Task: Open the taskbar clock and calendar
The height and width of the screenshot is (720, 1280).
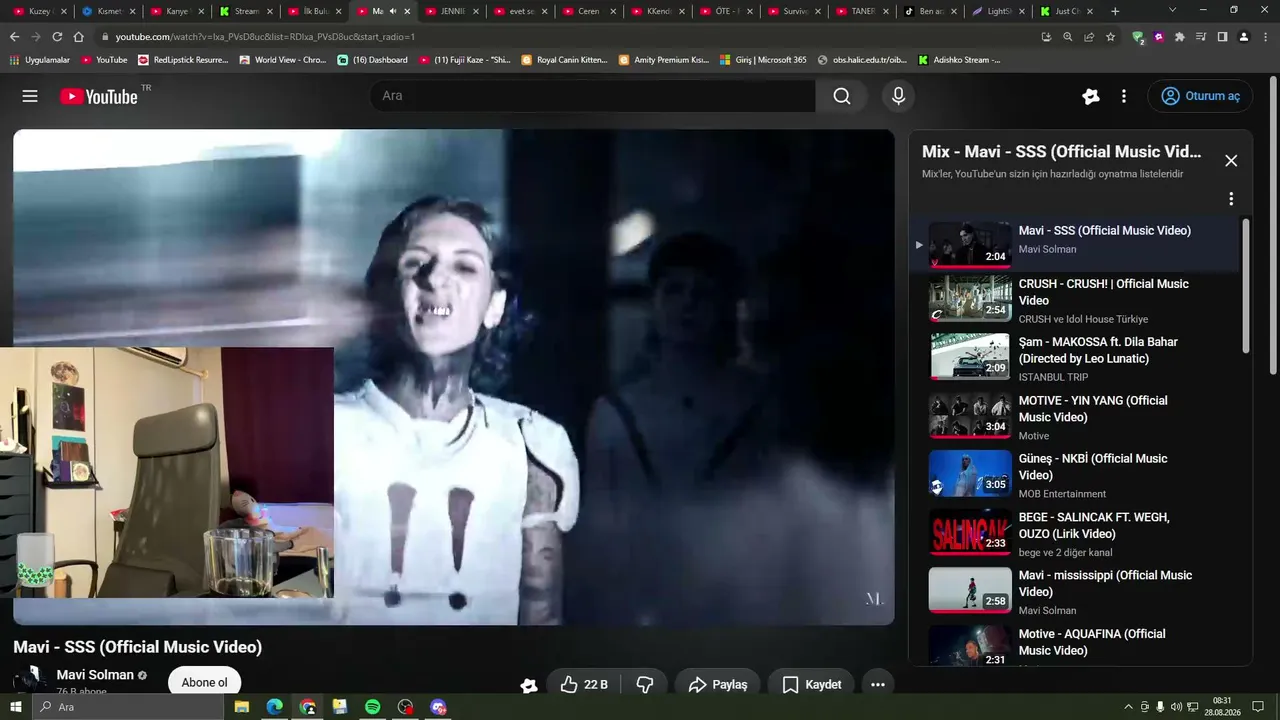Action: click(x=1222, y=707)
